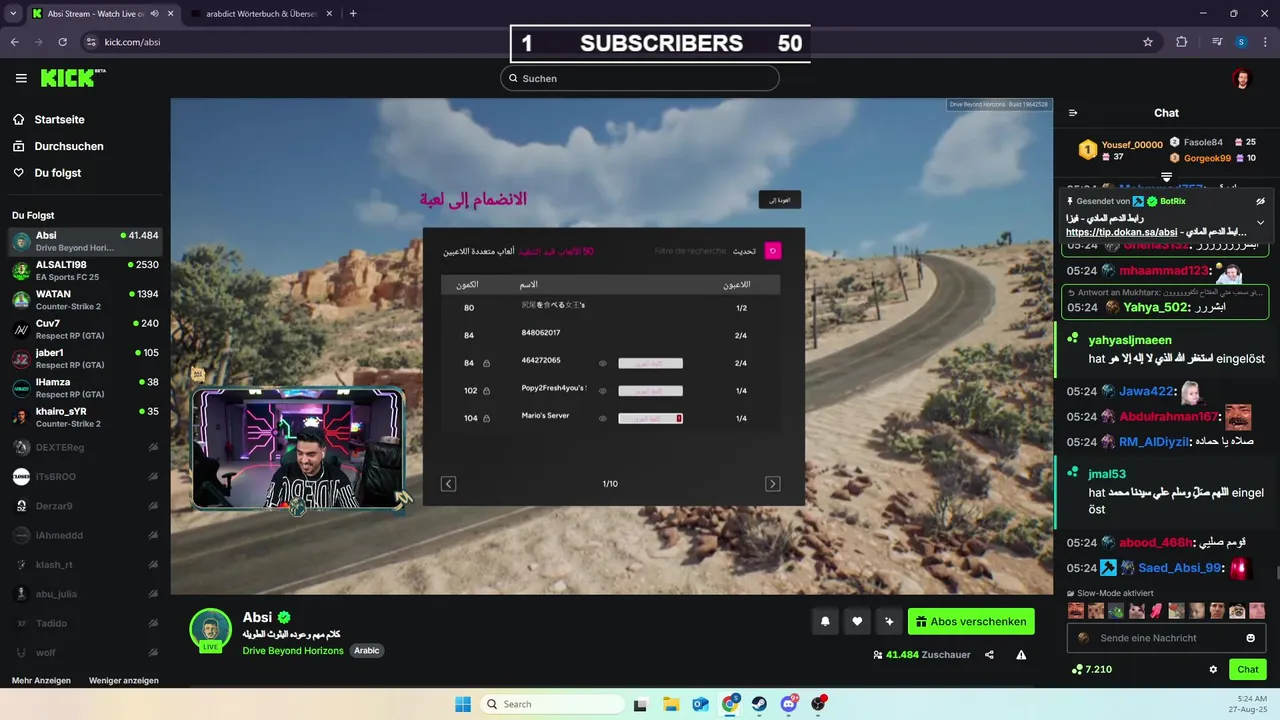Open Drive Beyond Horizons category link

click(293, 651)
